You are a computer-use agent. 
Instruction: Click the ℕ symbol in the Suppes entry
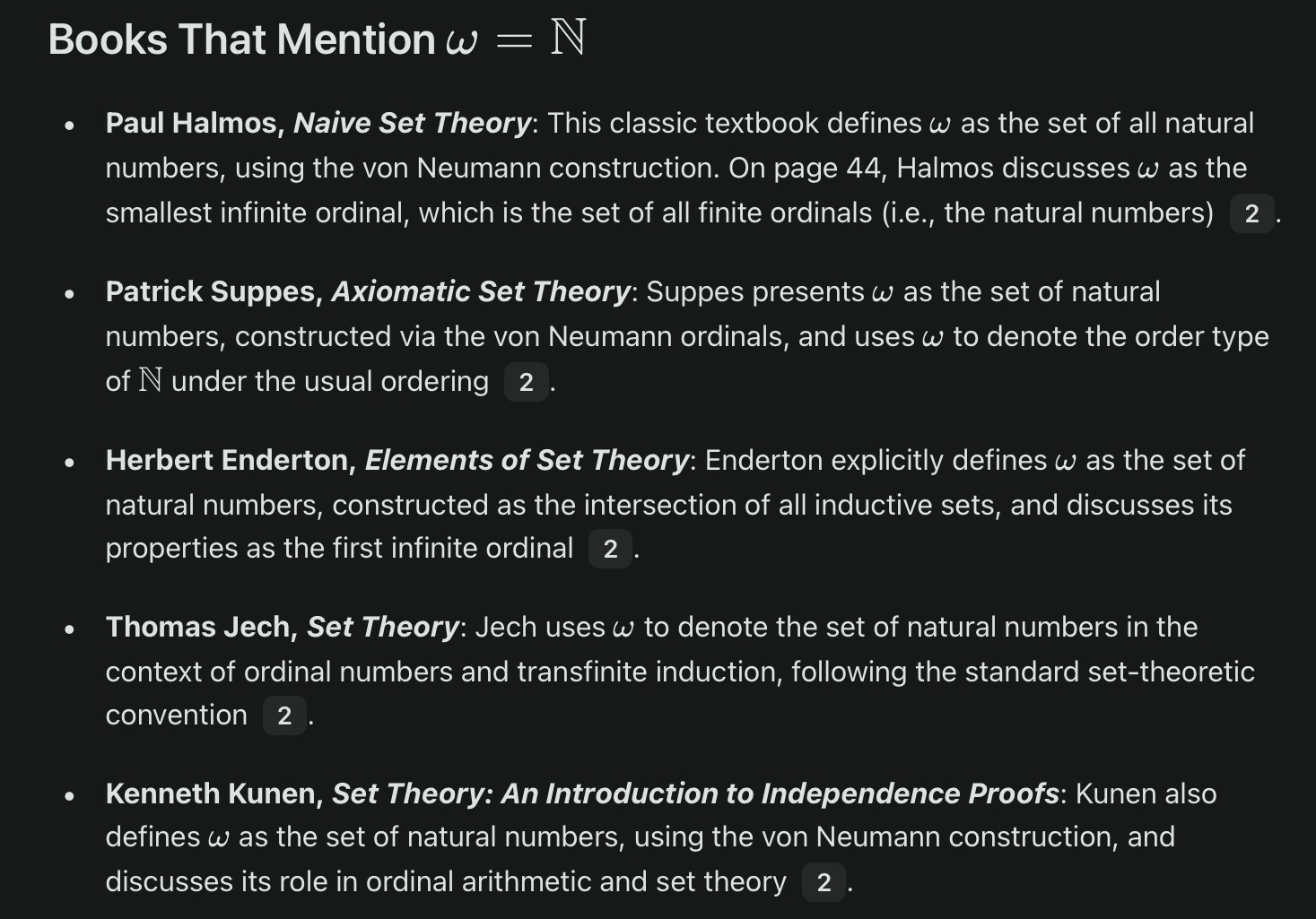[151, 381]
